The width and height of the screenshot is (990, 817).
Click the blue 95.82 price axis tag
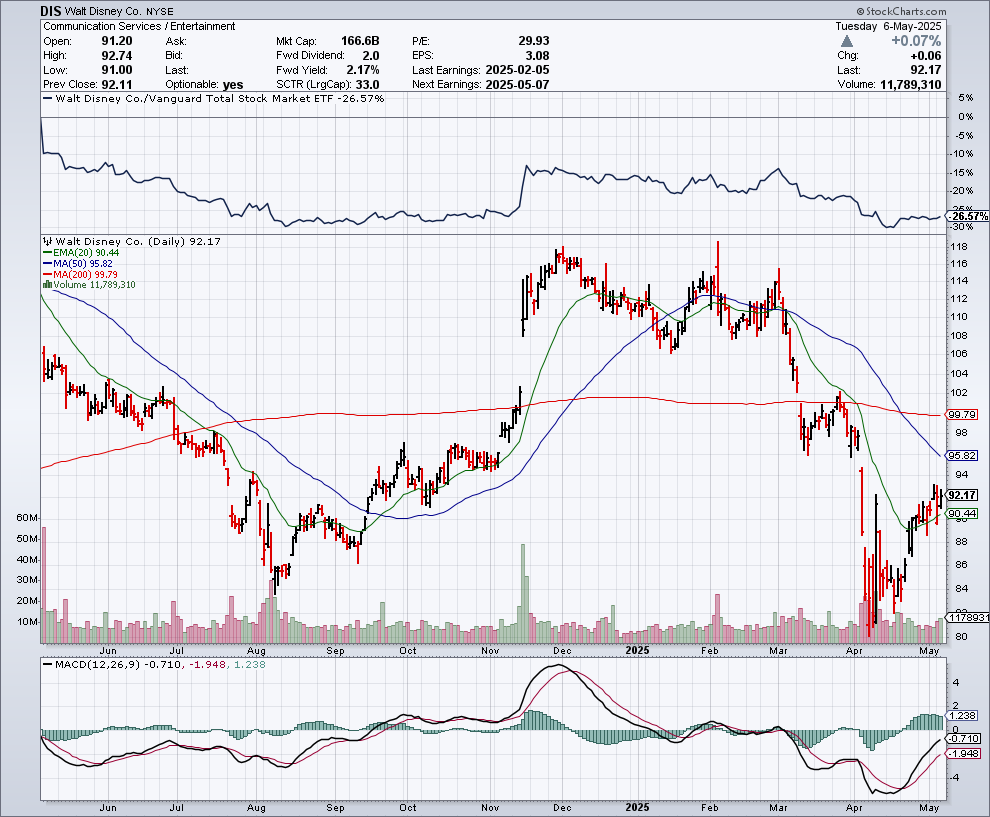tap(962, 455)
